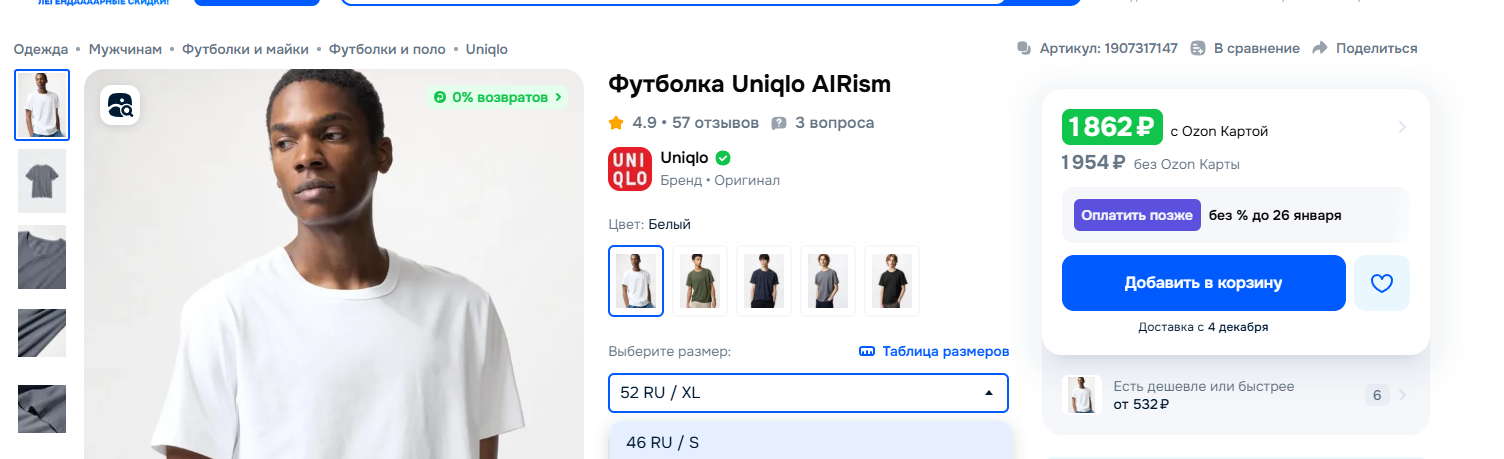Select the white color variant
The image size is (1504, 459).
pyautogui.click(x=636, y=281)
